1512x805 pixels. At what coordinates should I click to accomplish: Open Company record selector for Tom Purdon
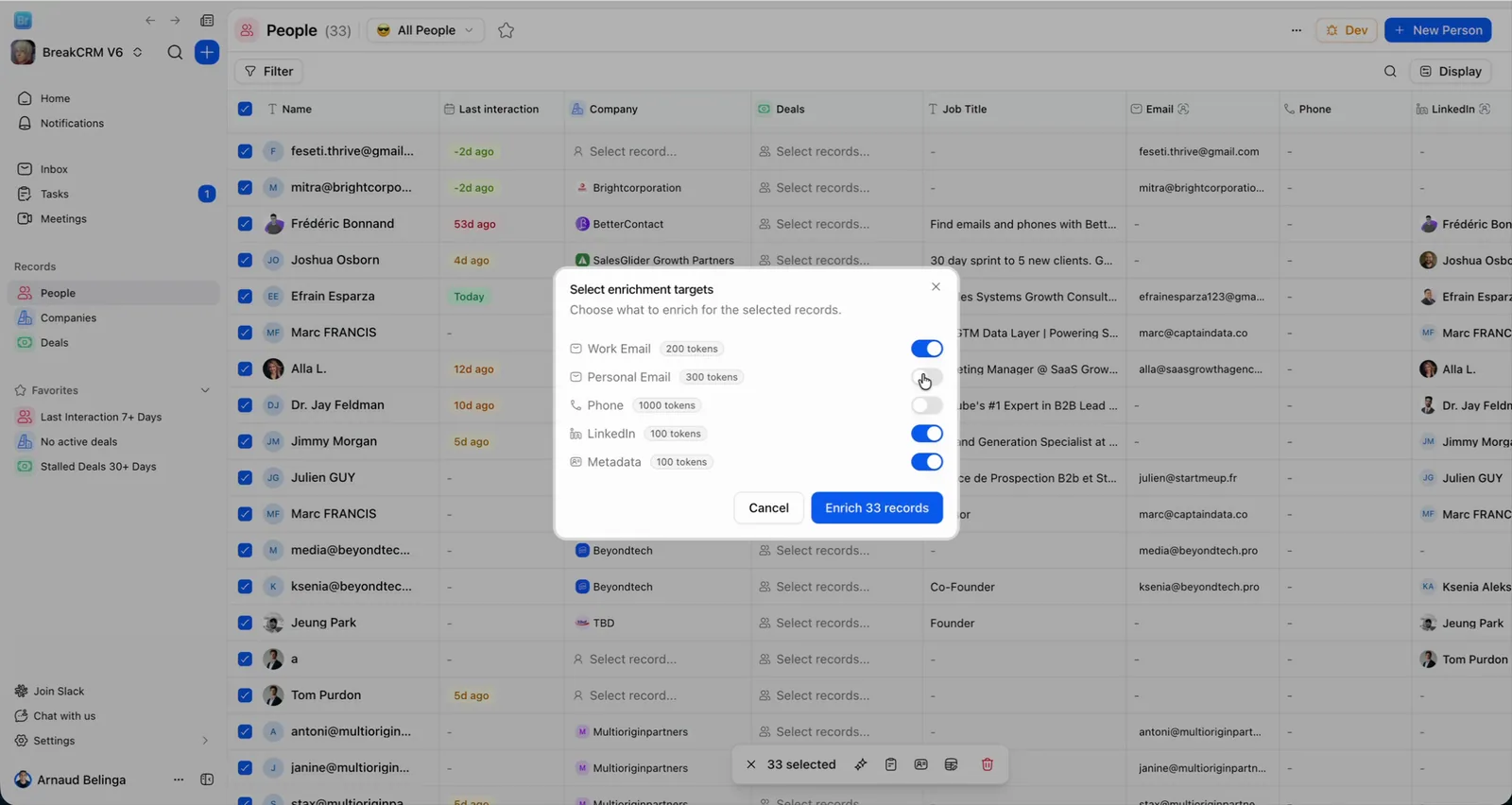click(x=625, y=695)
